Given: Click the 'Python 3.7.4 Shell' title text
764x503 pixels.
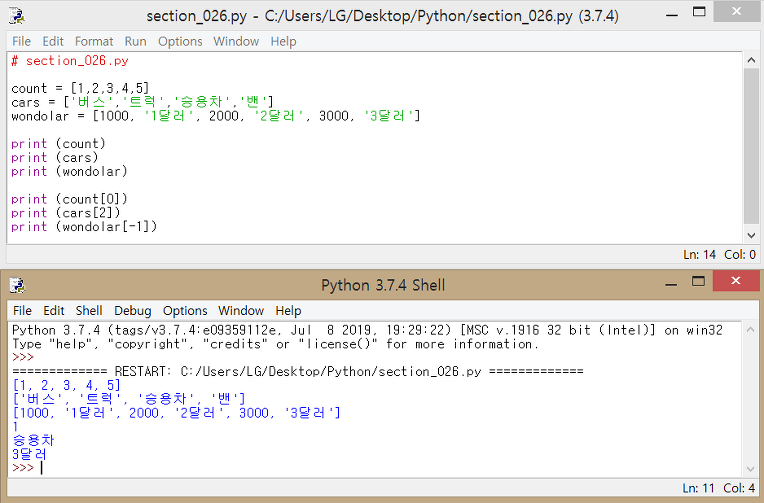Looking at the screenshot, I should point(383,285).
